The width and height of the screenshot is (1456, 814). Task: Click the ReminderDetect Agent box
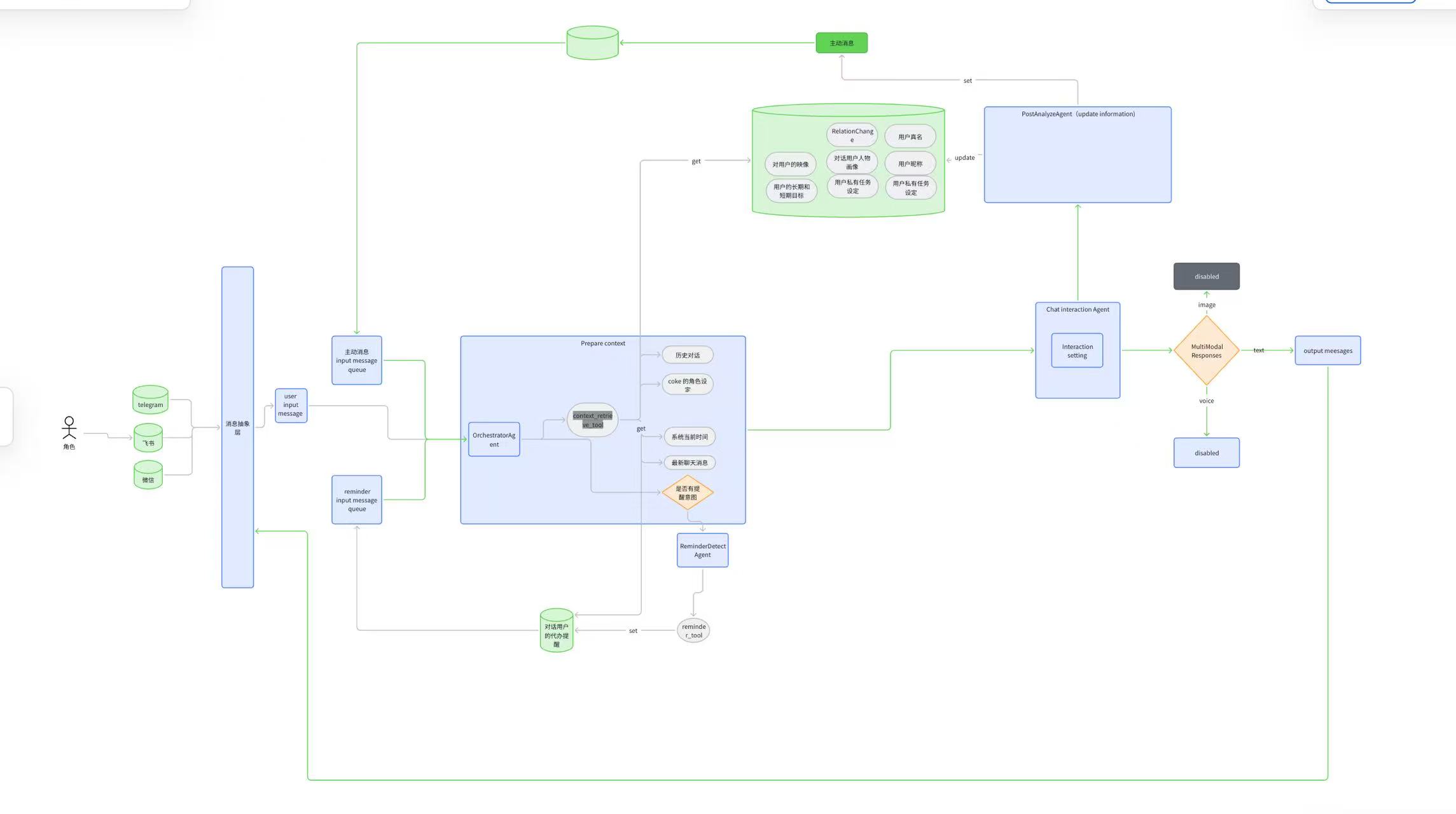702,550
